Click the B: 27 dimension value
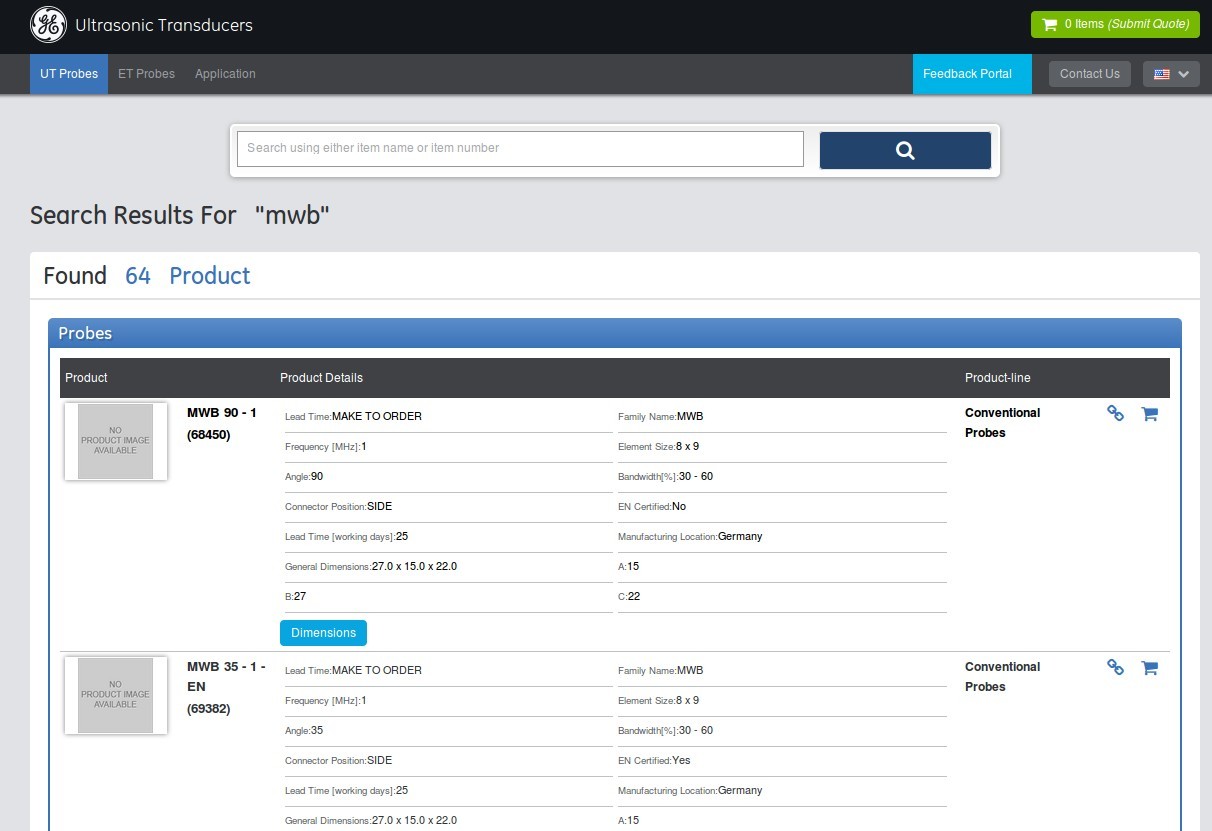The height and width of the screenshot is (831, 1212). click(x=300, y=597)
